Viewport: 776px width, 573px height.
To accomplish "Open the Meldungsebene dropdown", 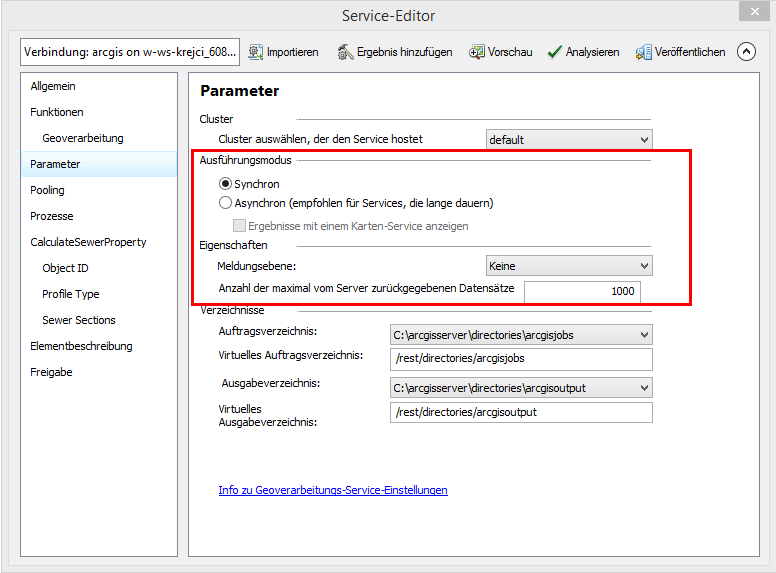I will 569,266.
